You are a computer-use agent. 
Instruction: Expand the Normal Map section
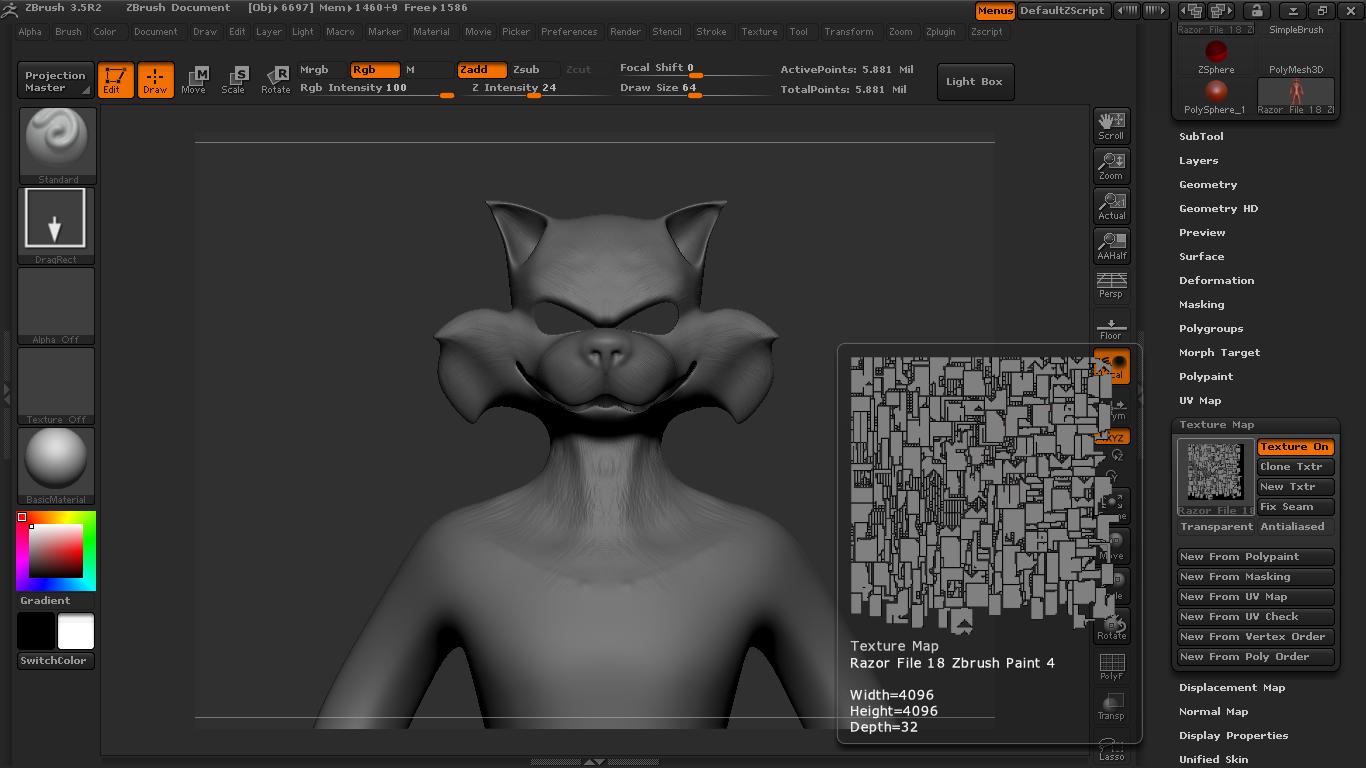(1213, 712)
